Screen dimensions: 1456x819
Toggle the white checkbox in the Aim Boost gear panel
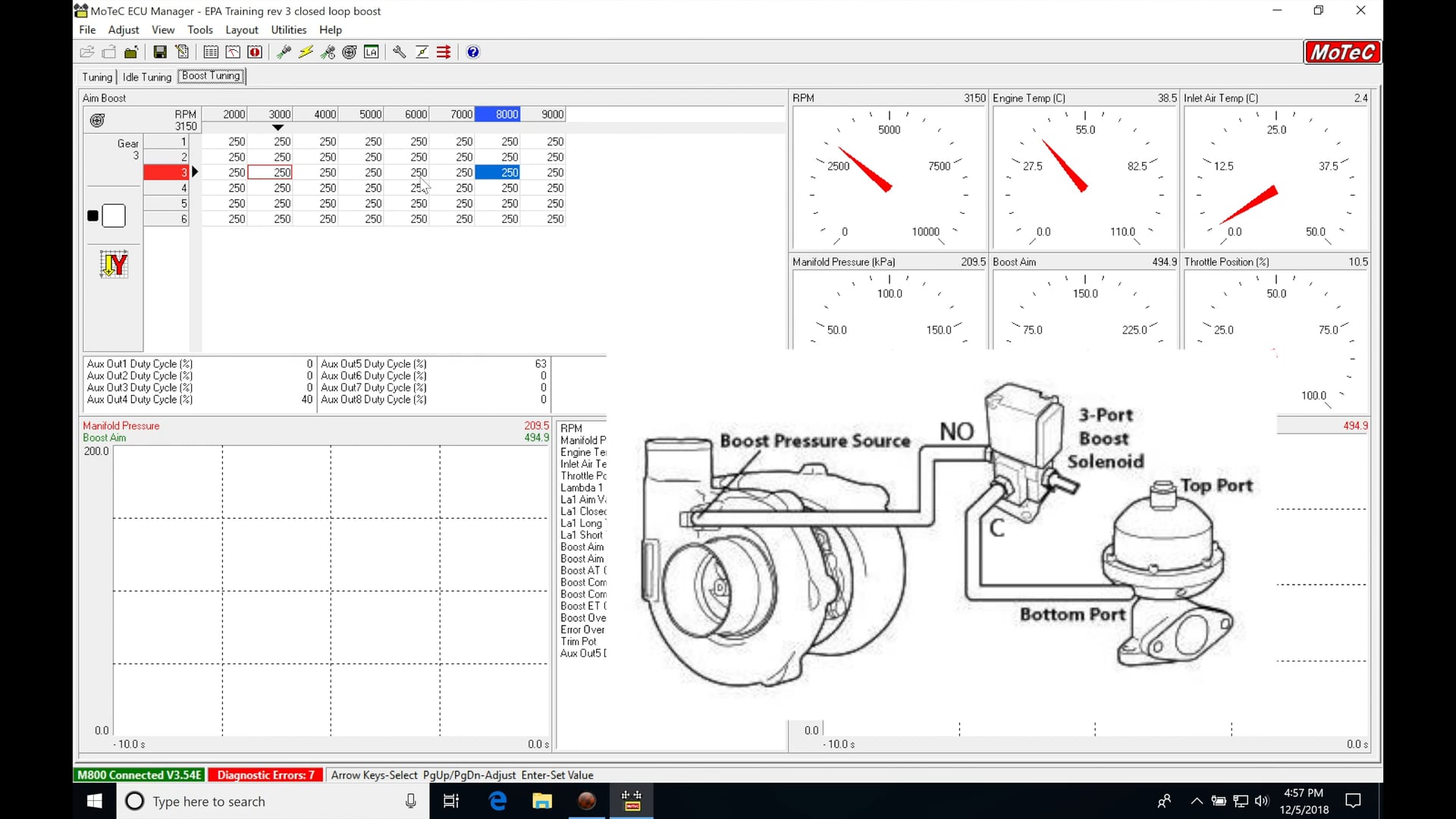(x=114, y=215)
